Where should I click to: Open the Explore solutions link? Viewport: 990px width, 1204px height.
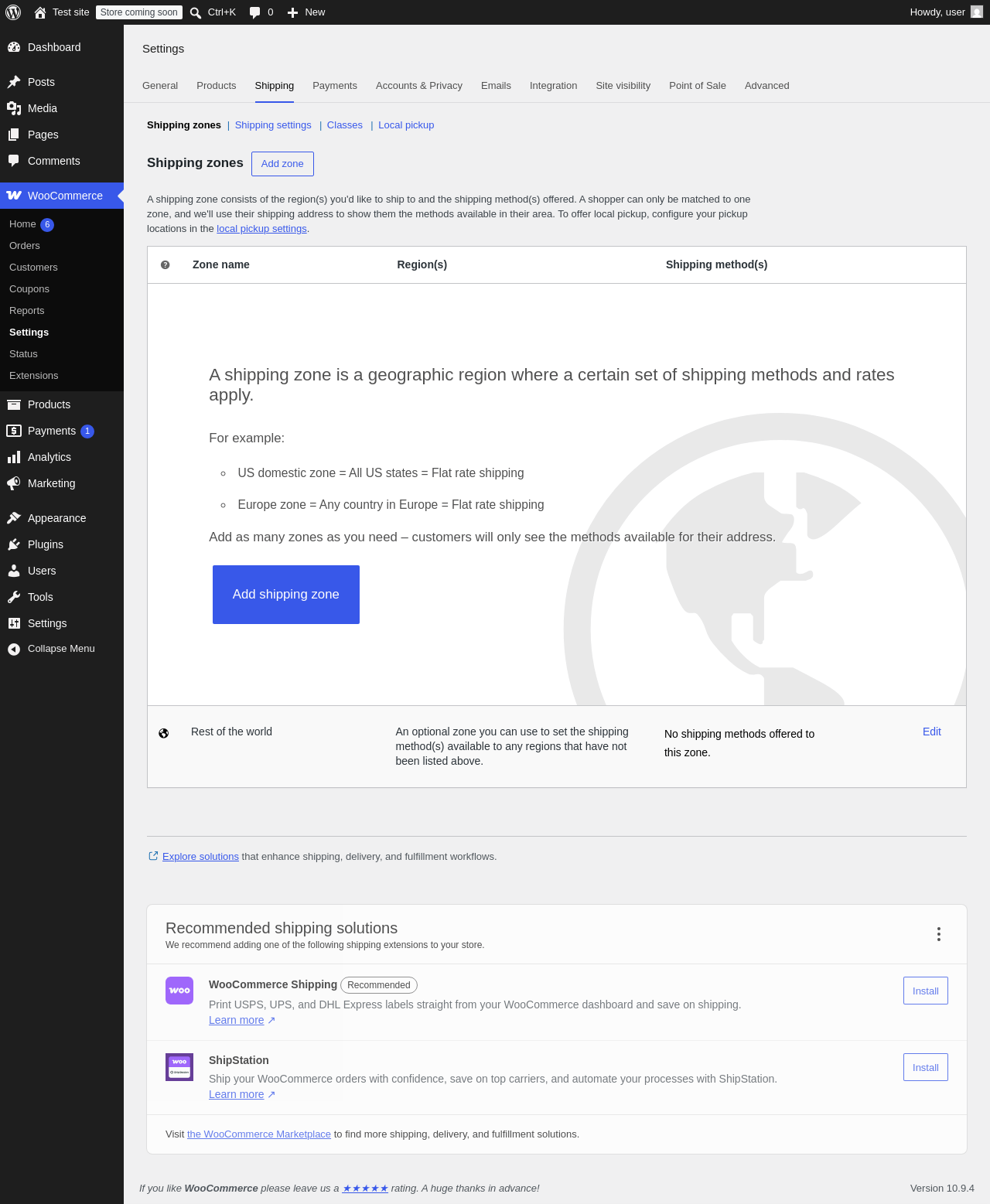[200, 857]
